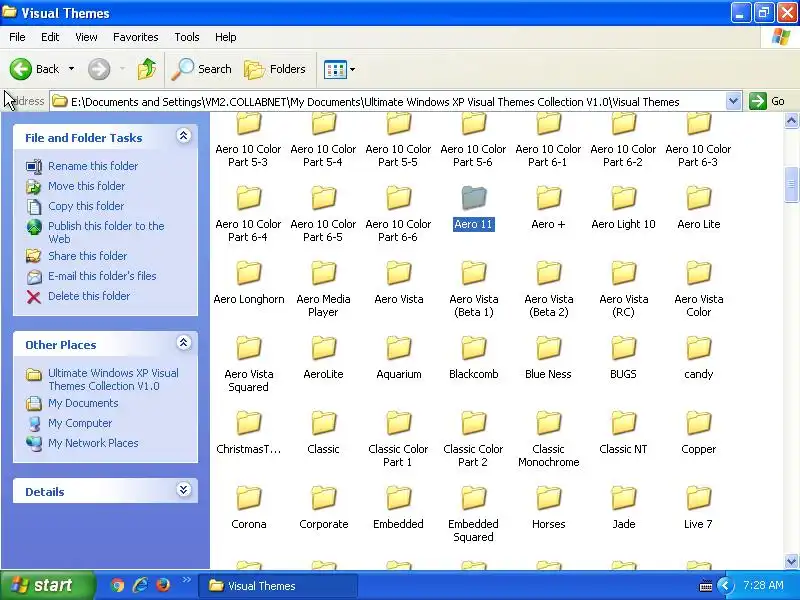This screenshot has width=800, height=600.
Task: Click Copy this folder
Action: [x=86, y=206]
